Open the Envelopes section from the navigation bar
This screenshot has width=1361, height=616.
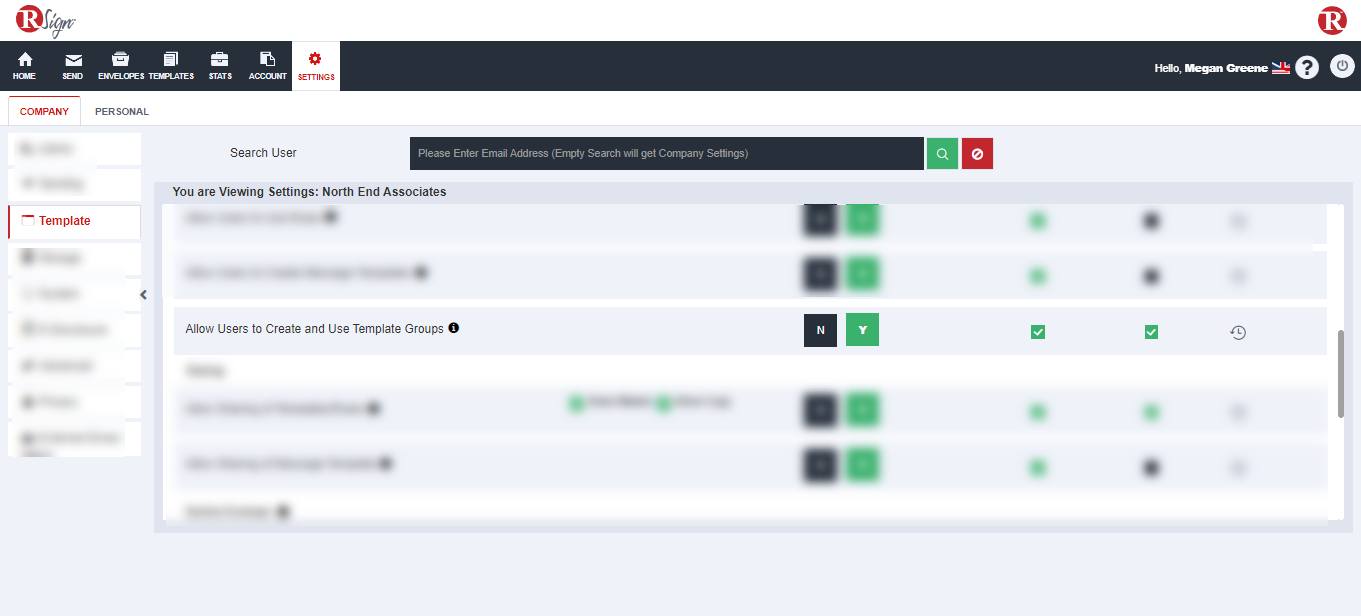click(x=120, y=65)
